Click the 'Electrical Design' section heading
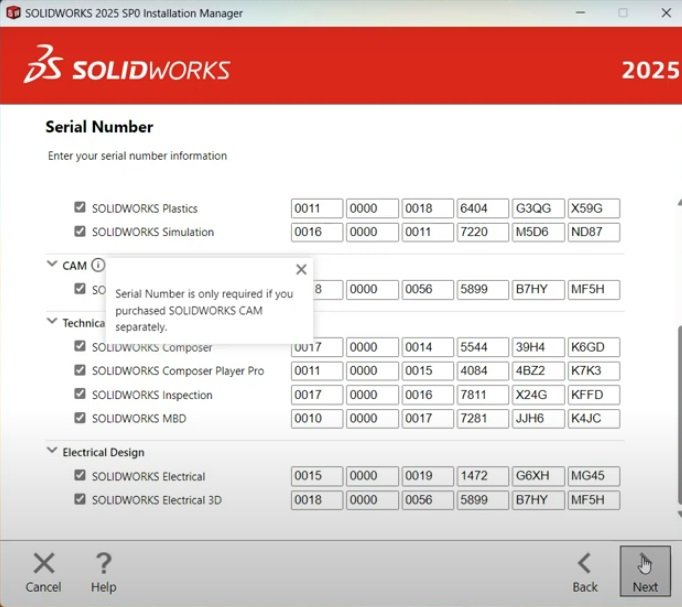 (x=103, y=452)
